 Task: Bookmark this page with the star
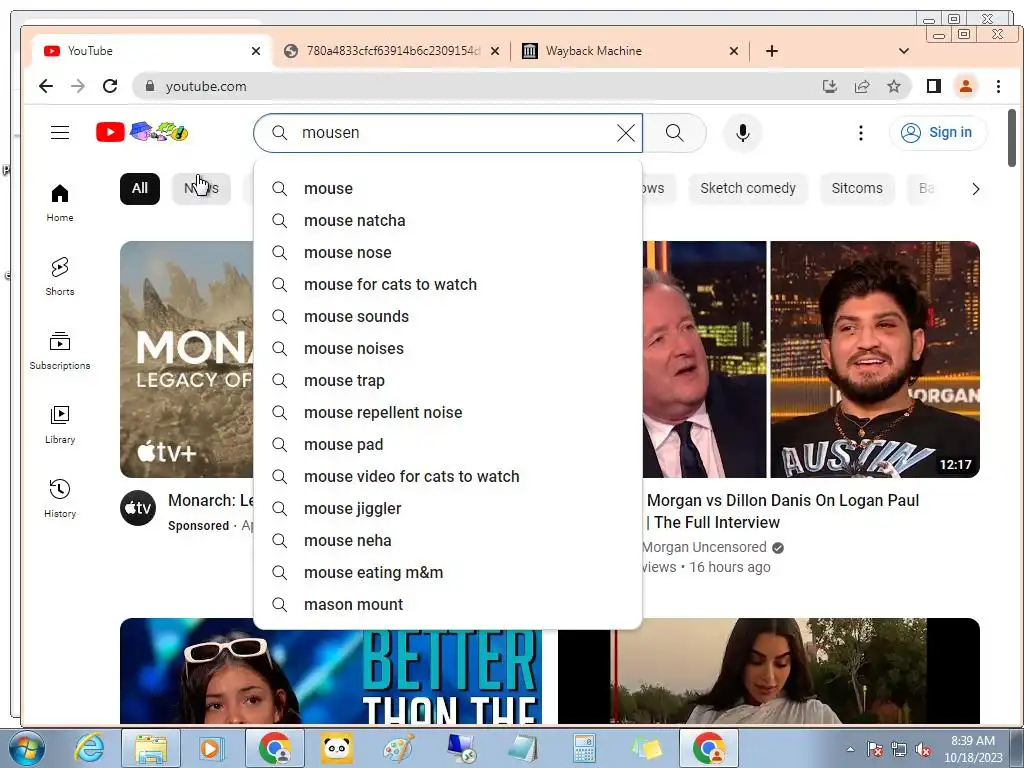coord(894,86)
